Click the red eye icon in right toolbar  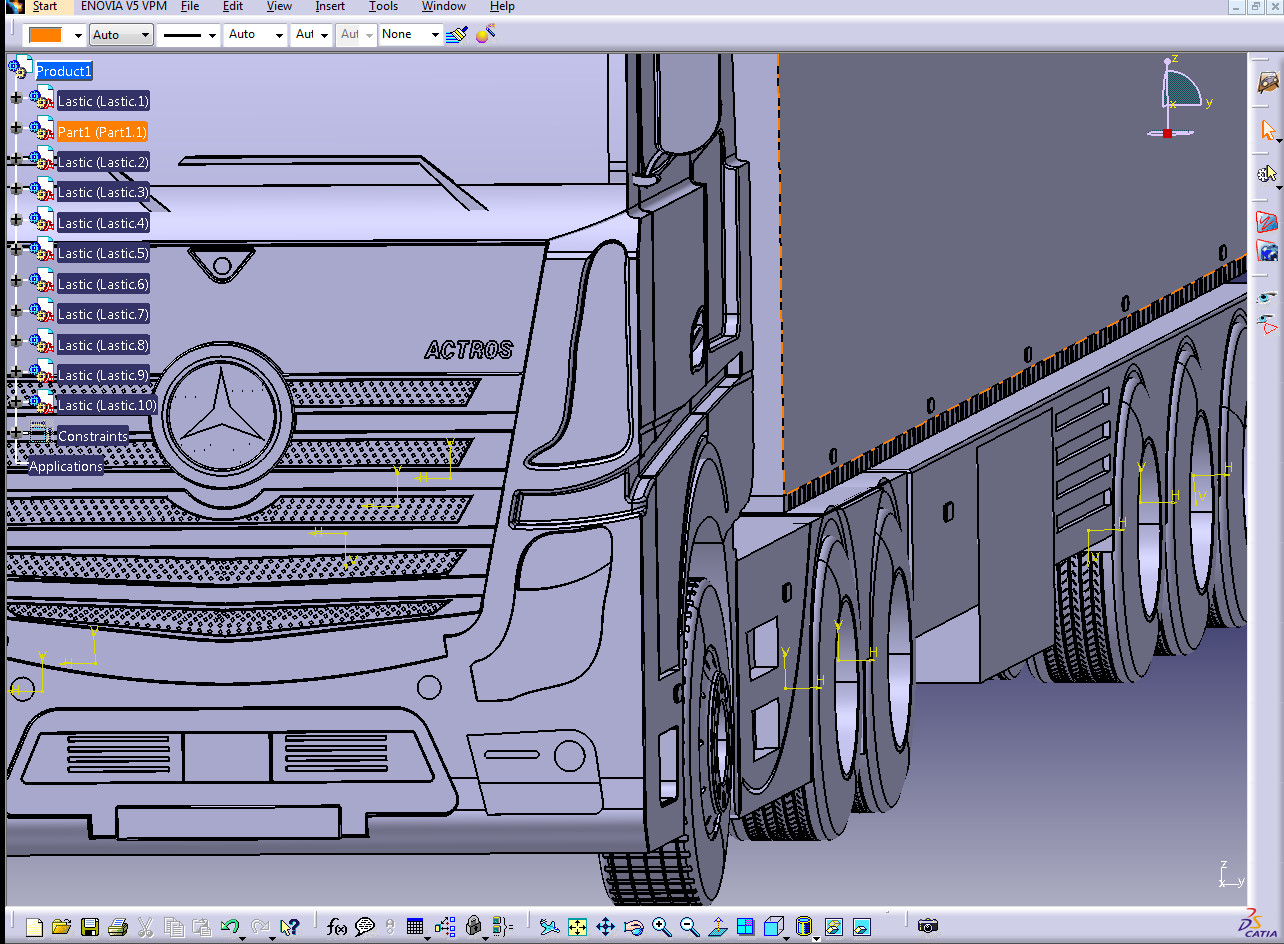[x=1268, y=323]
